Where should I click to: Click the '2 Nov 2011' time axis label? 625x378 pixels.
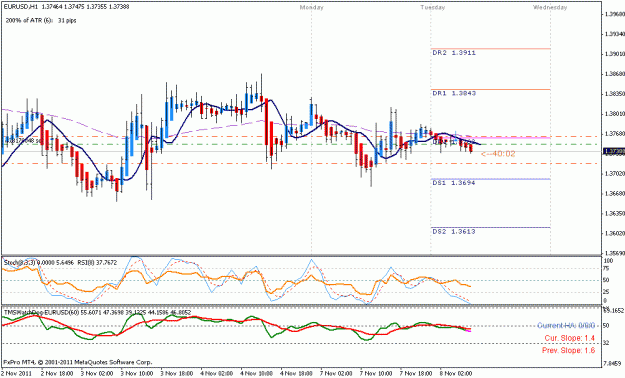click(x=15, y=374)
